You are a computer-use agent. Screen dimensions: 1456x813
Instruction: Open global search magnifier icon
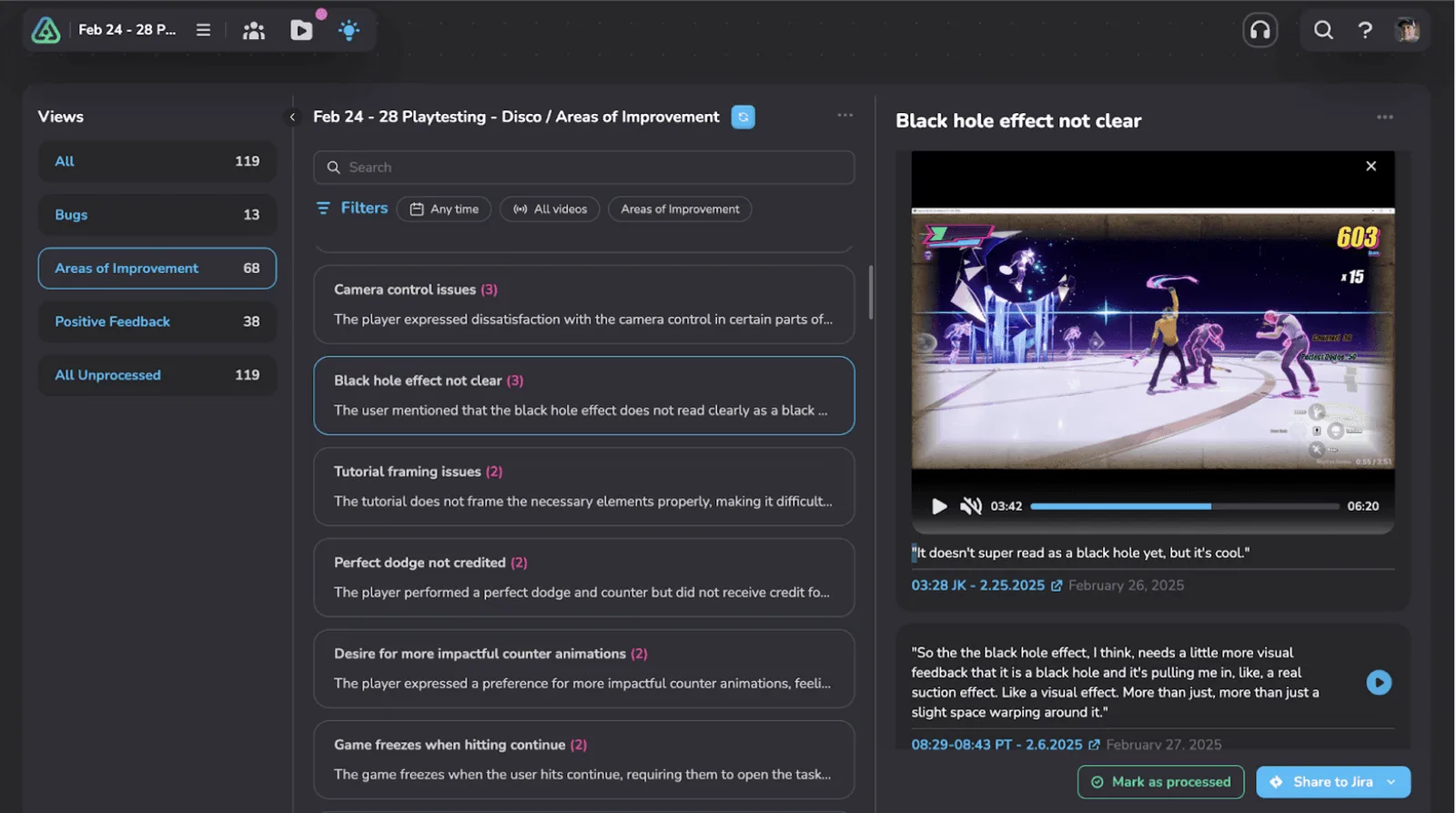click(1323, 30)
